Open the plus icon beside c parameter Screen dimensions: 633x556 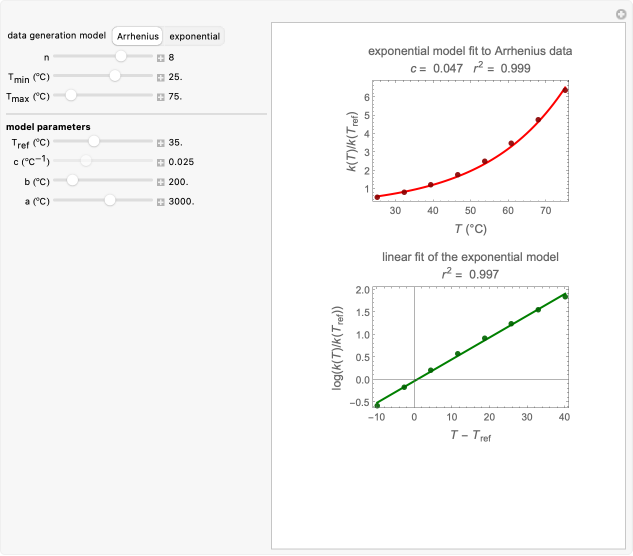click(x=160, y=162)
